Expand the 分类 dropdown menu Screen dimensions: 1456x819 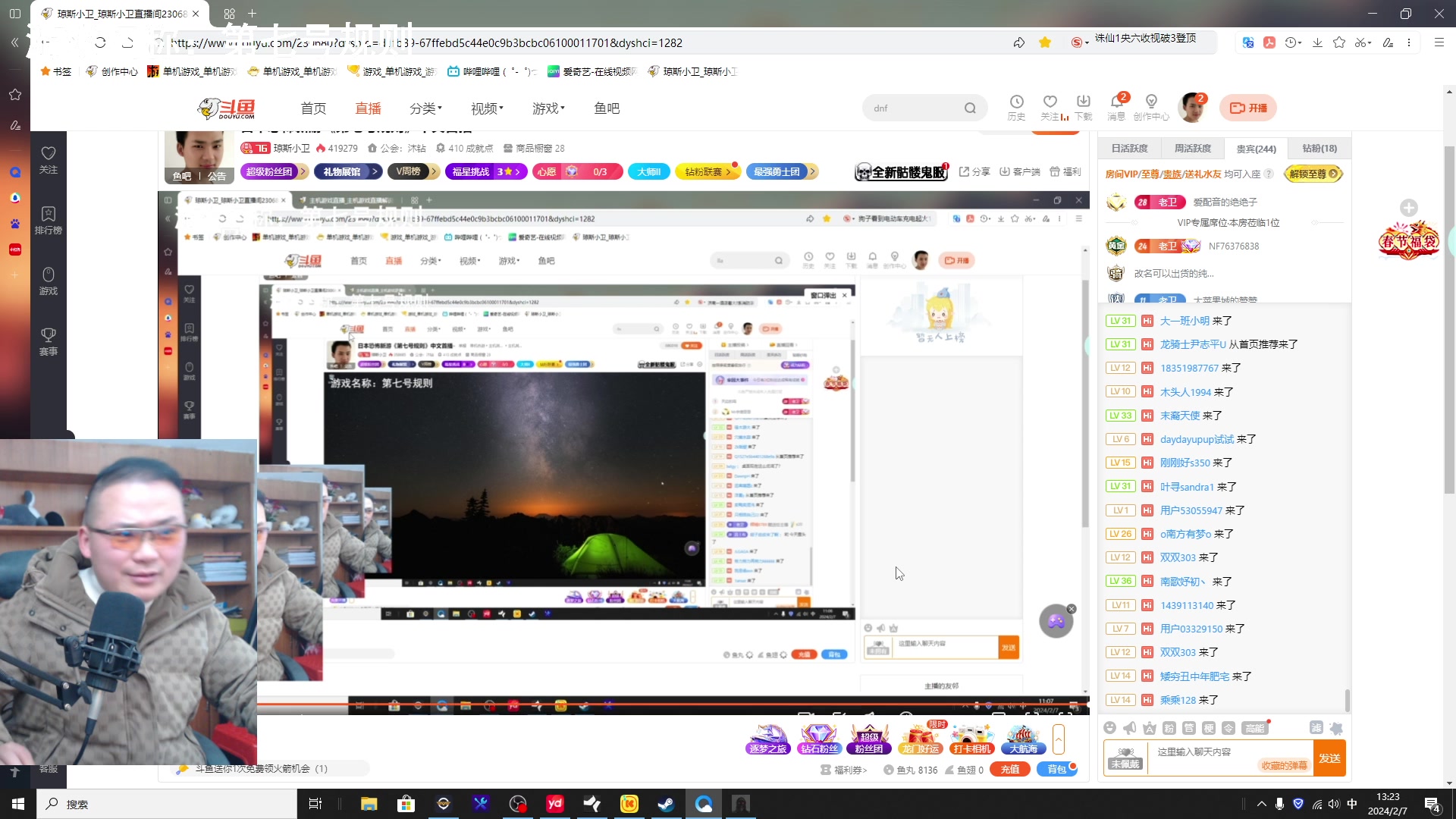[x=425, y=108]
